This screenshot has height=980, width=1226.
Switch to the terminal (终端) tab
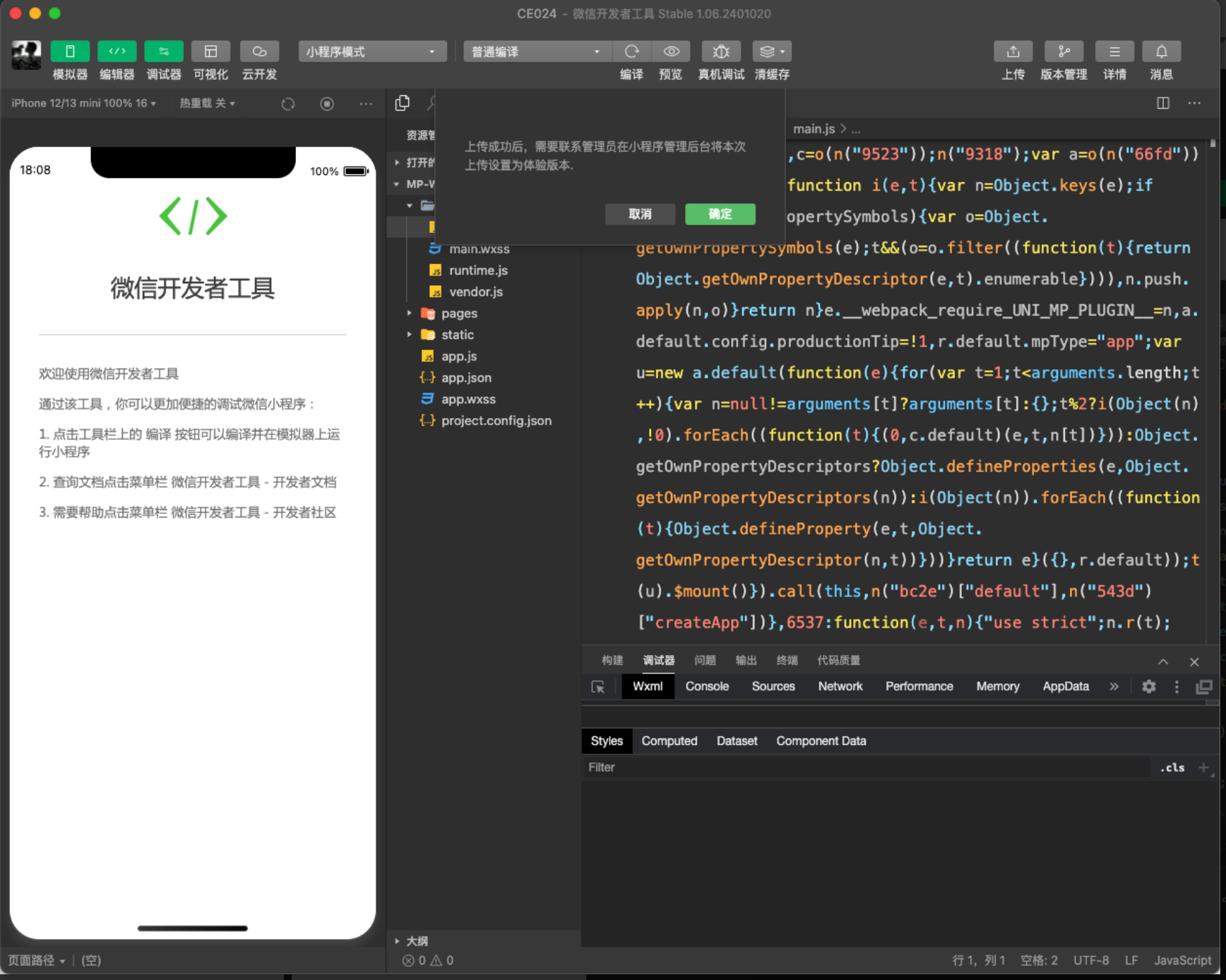(x=787, y=661)
